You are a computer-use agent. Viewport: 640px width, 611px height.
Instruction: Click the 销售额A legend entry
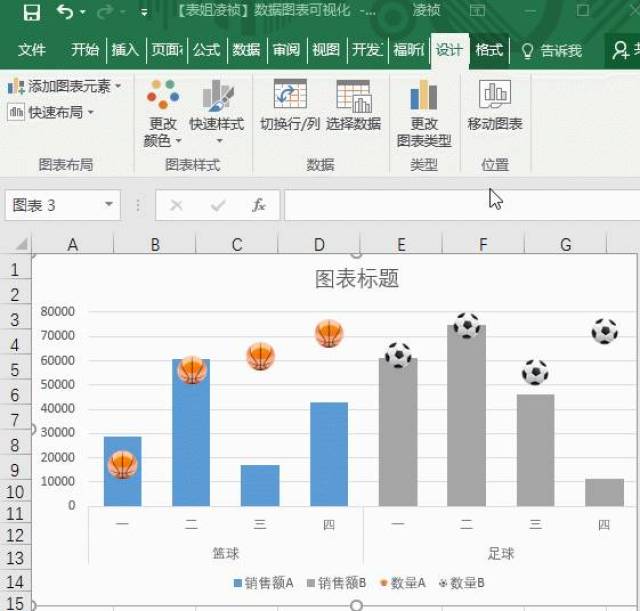click(264, 583)
